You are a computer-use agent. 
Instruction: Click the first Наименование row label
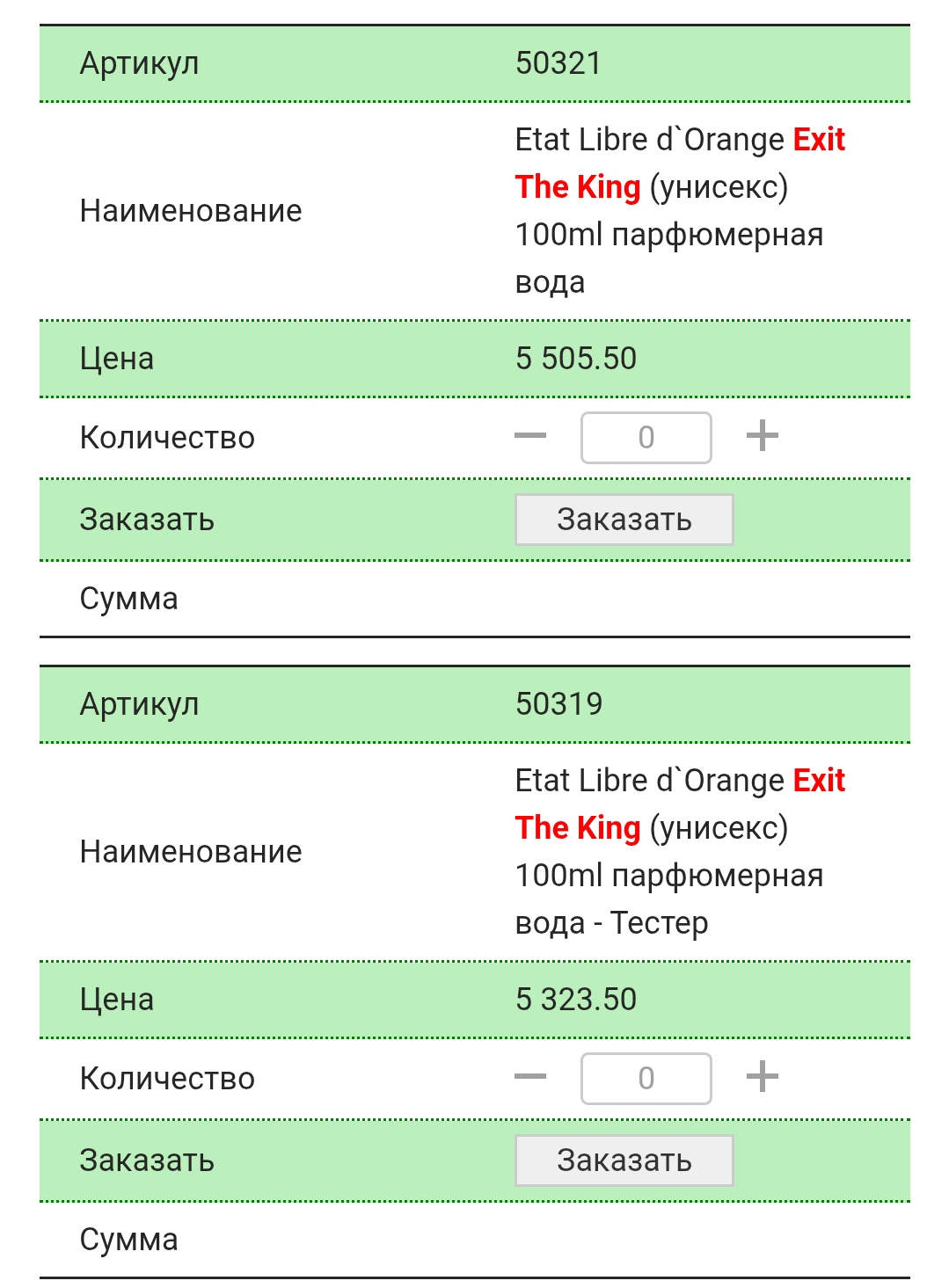[191, 211]
